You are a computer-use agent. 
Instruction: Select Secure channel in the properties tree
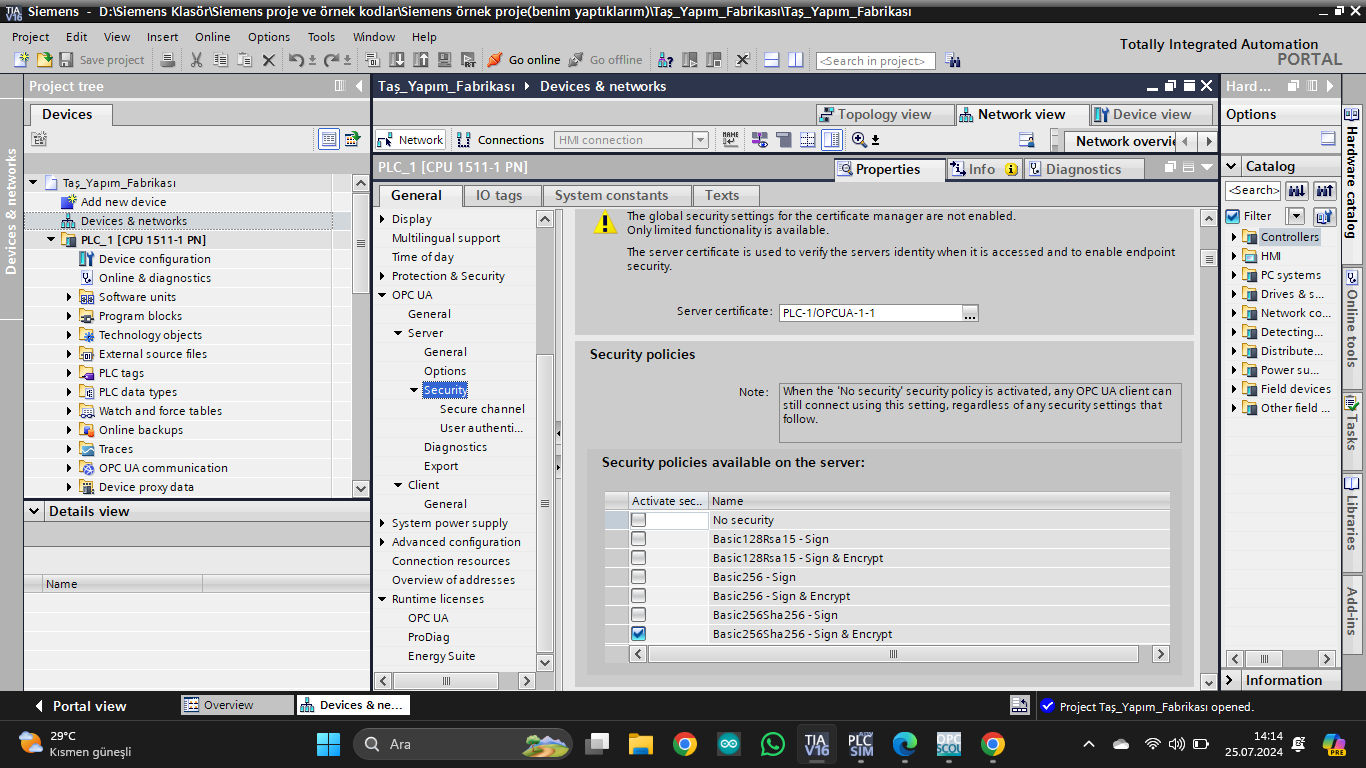click(x=482, y=409)
